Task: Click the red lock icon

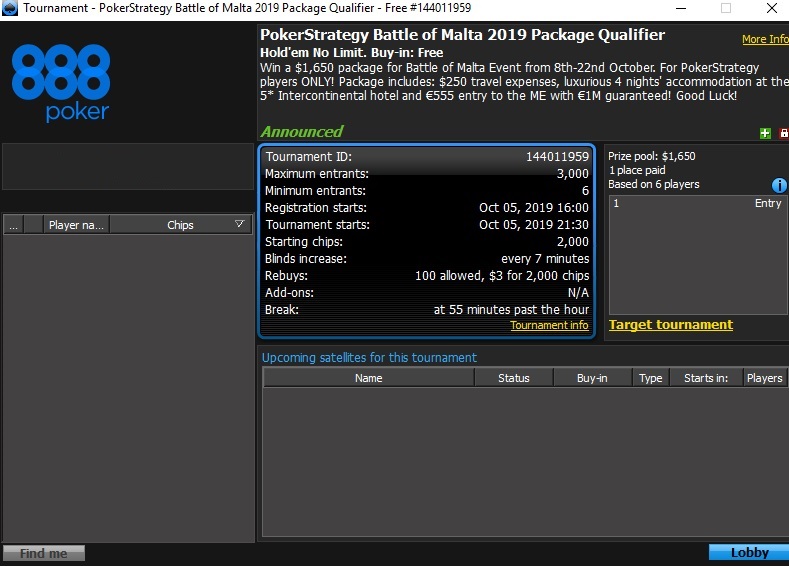Action: [x=783, y=133]
